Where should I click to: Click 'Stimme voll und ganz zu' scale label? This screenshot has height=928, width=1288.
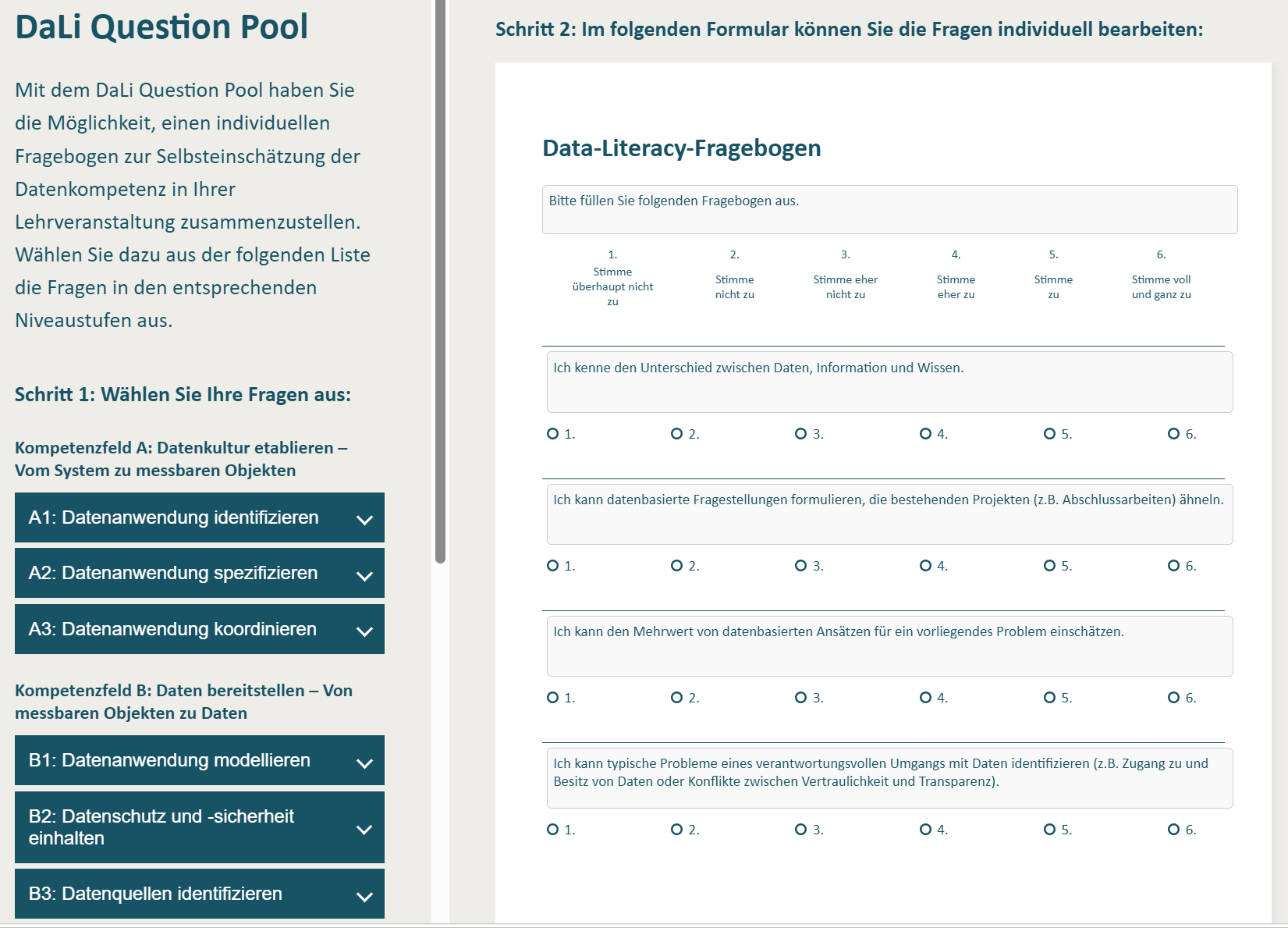coord(1161,286)
